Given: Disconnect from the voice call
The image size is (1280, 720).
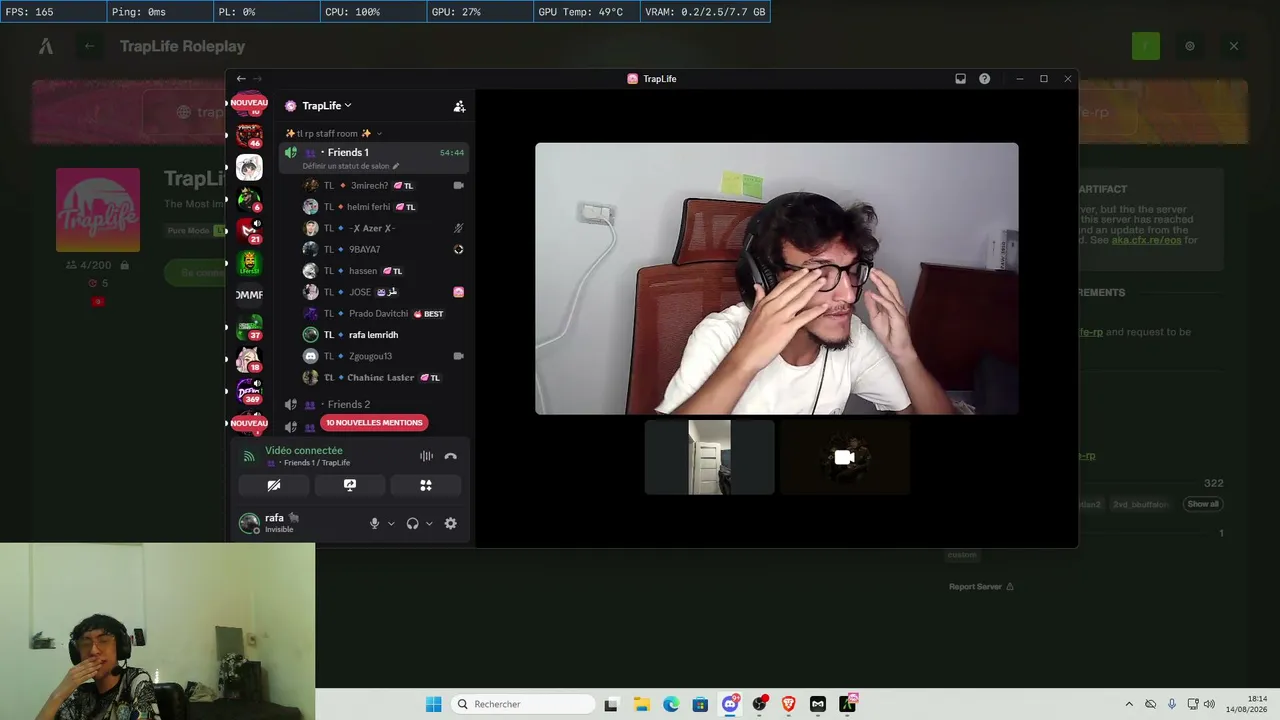Looking at the screenshot, I should [x=451, y=456].
